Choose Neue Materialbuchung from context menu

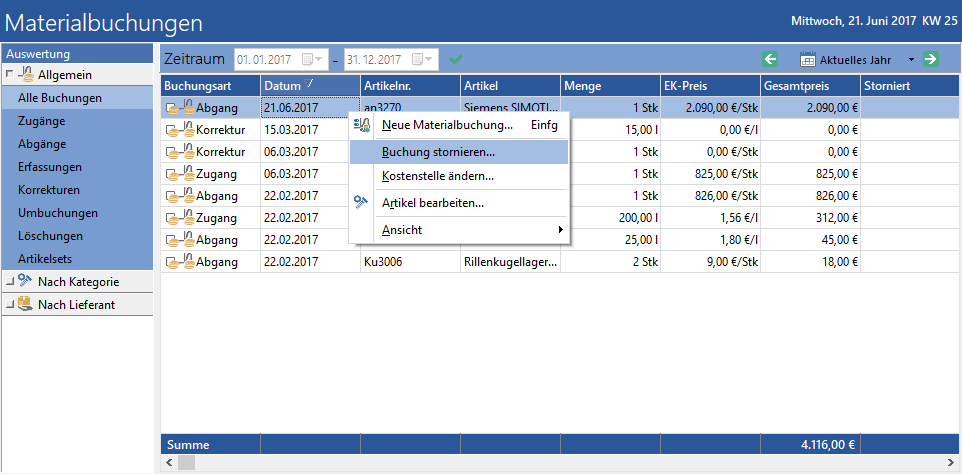(459, 126)
